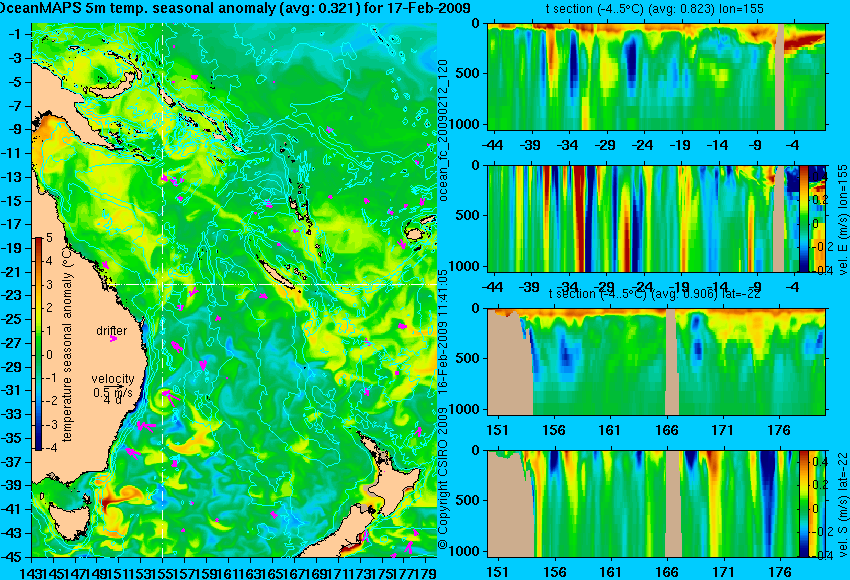This screenshot has width=850, height=580.
Task: Click the 'drifter' legend label
Action: click(x=112, y=330)
